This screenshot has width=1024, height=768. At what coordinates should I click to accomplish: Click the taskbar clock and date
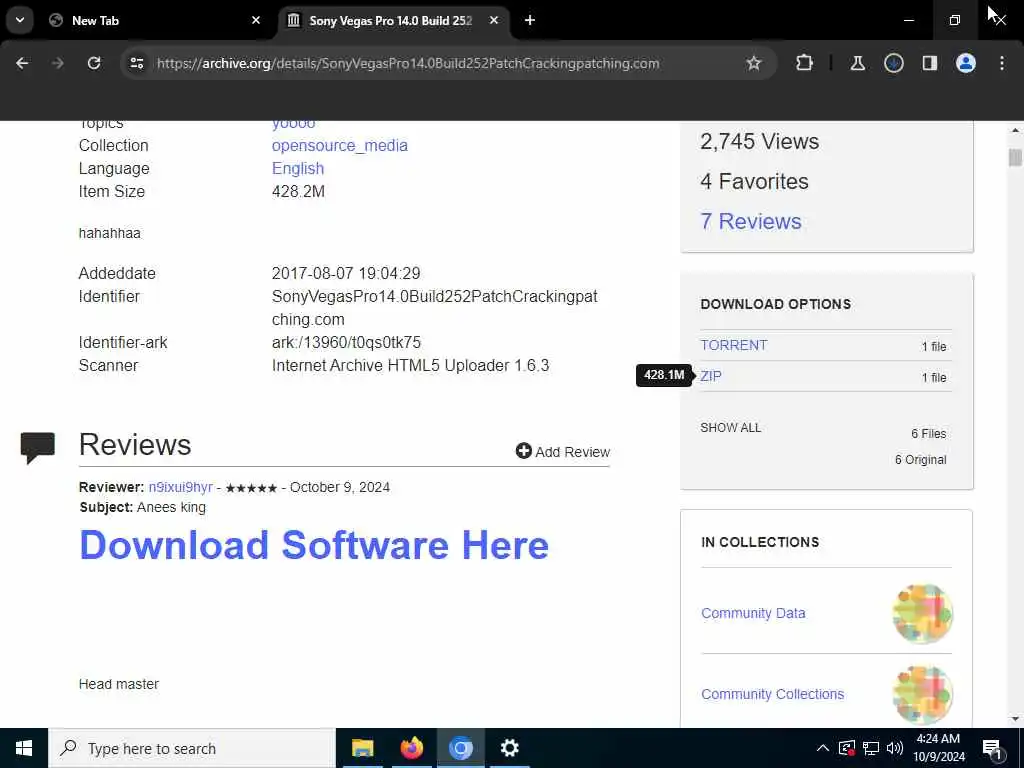939,748
